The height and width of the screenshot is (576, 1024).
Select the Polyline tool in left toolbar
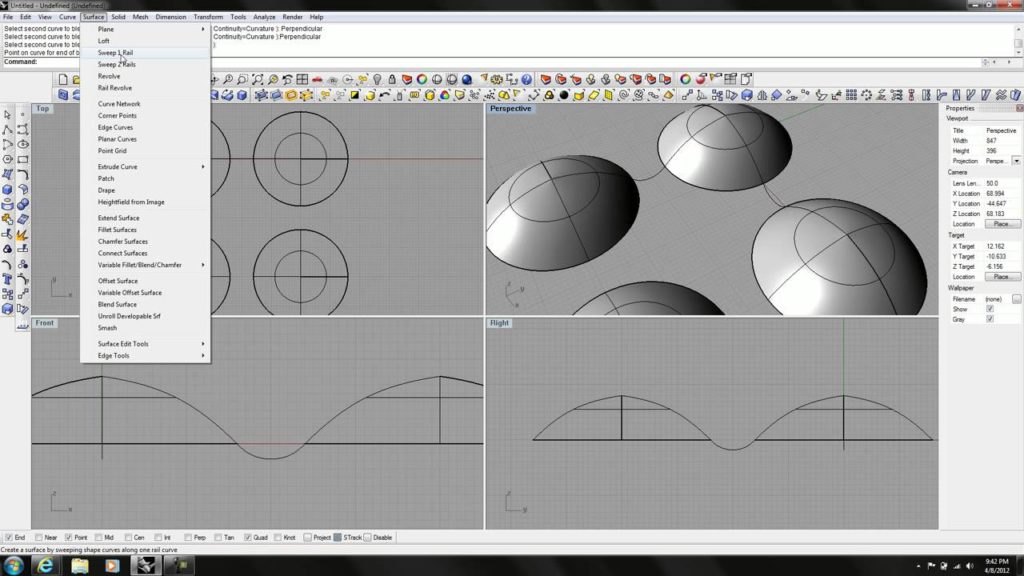pos(8,129)
